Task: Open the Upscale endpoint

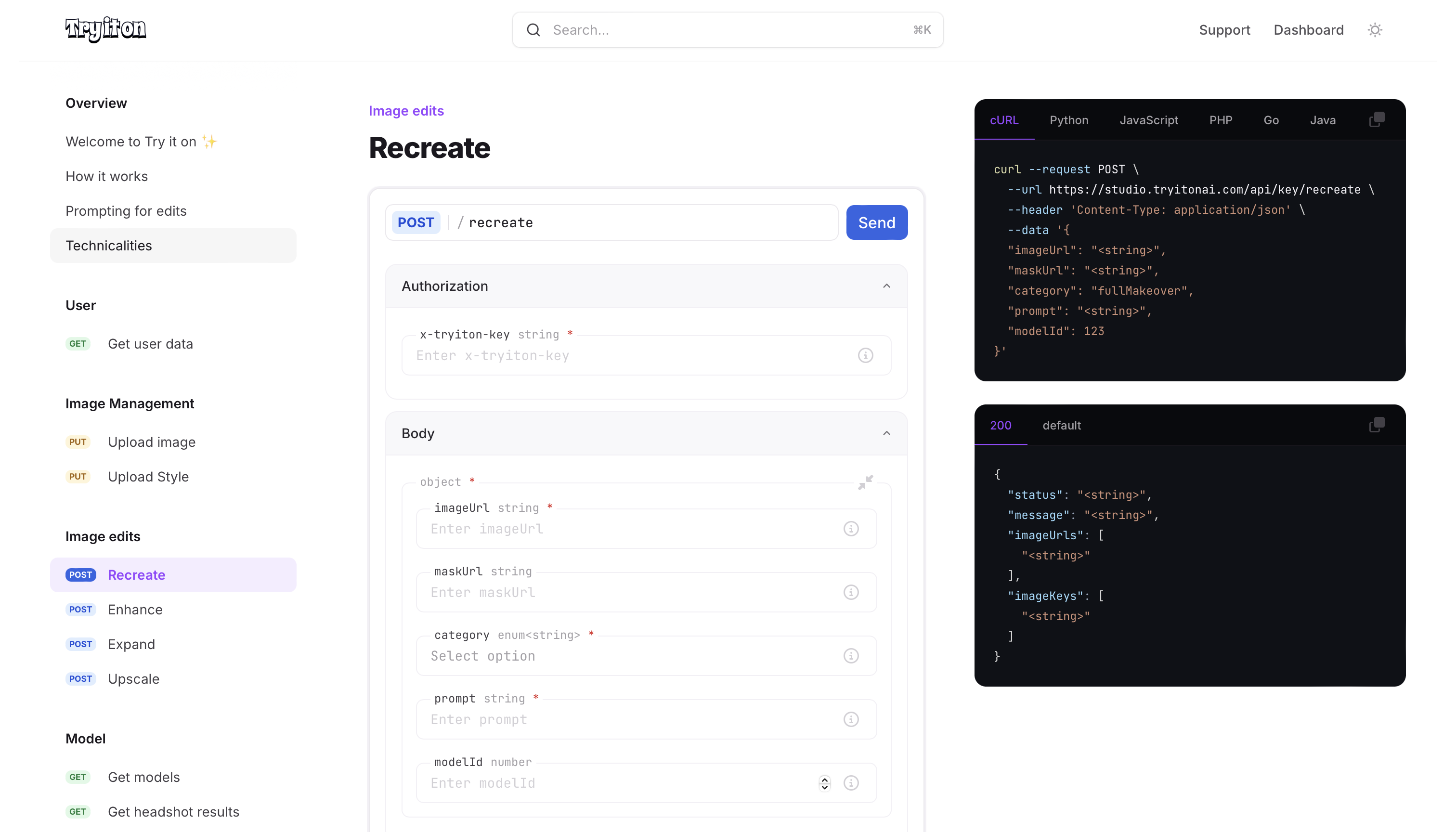Action: pos(173,679)
